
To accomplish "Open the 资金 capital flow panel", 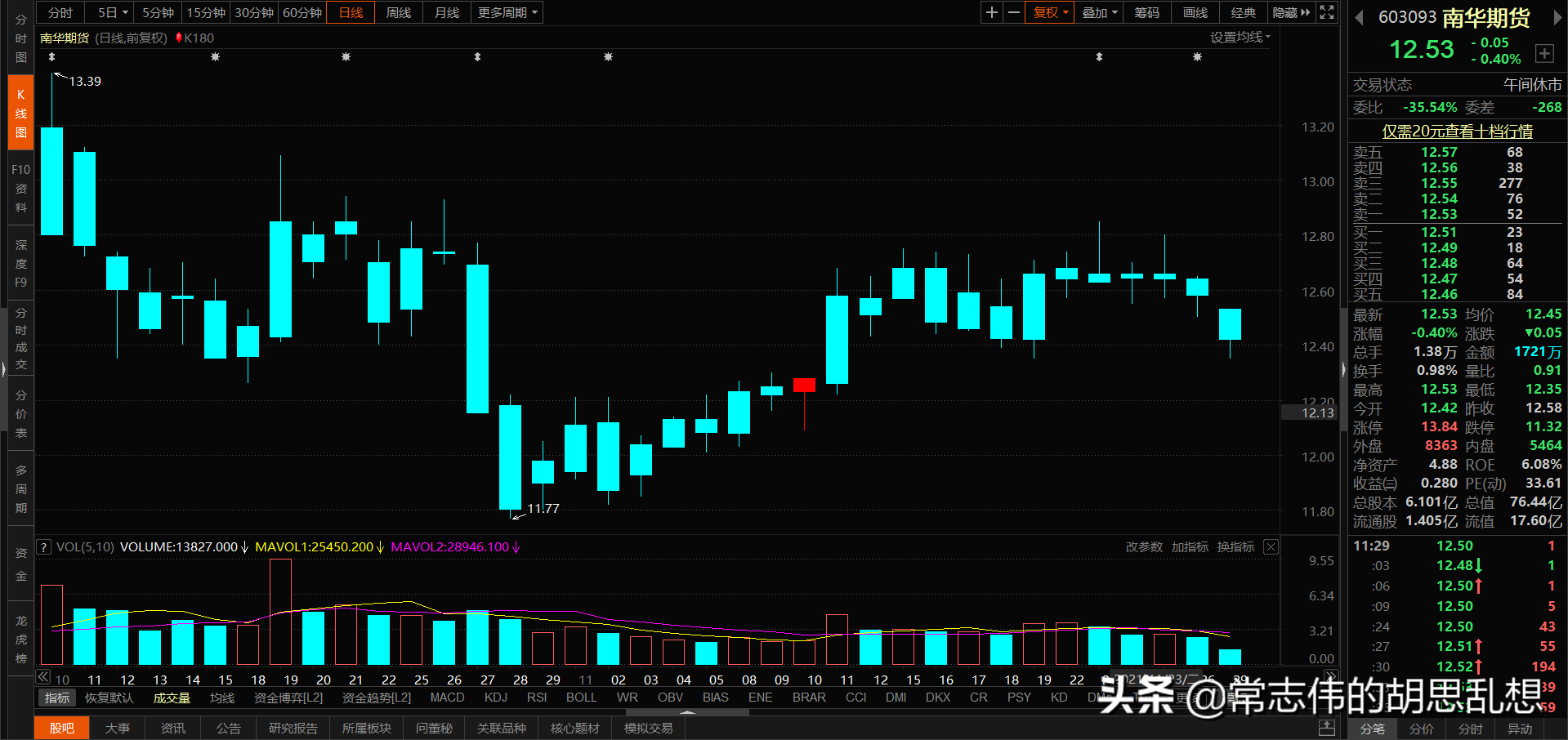I will [x=20, y=564].
